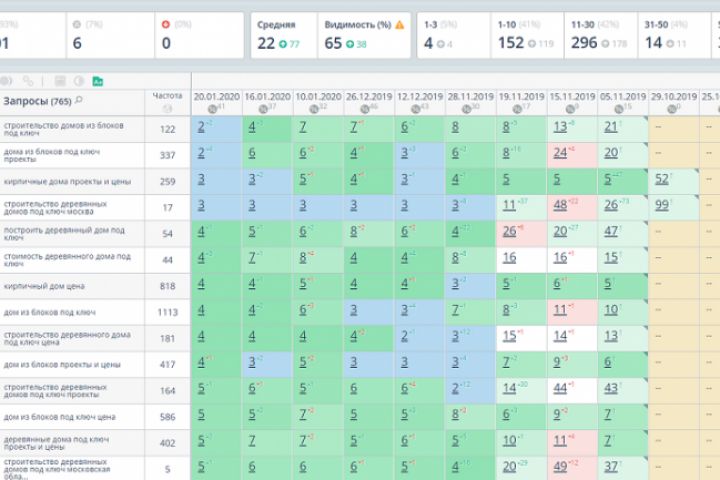Image resolution: width=720 pixels, height=480 pixels.
Task: Open position 44 in the 15.11.2019 column
Action: 560,389
